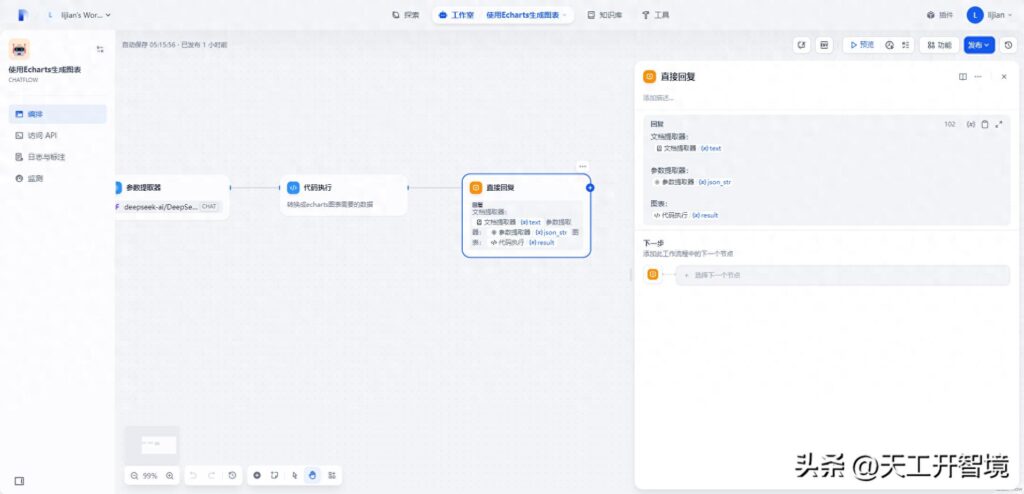1024x494 pixels.
Task: Open the 知识库 knowledge tab
Action: pyautogui.click(x=604, y=15)
